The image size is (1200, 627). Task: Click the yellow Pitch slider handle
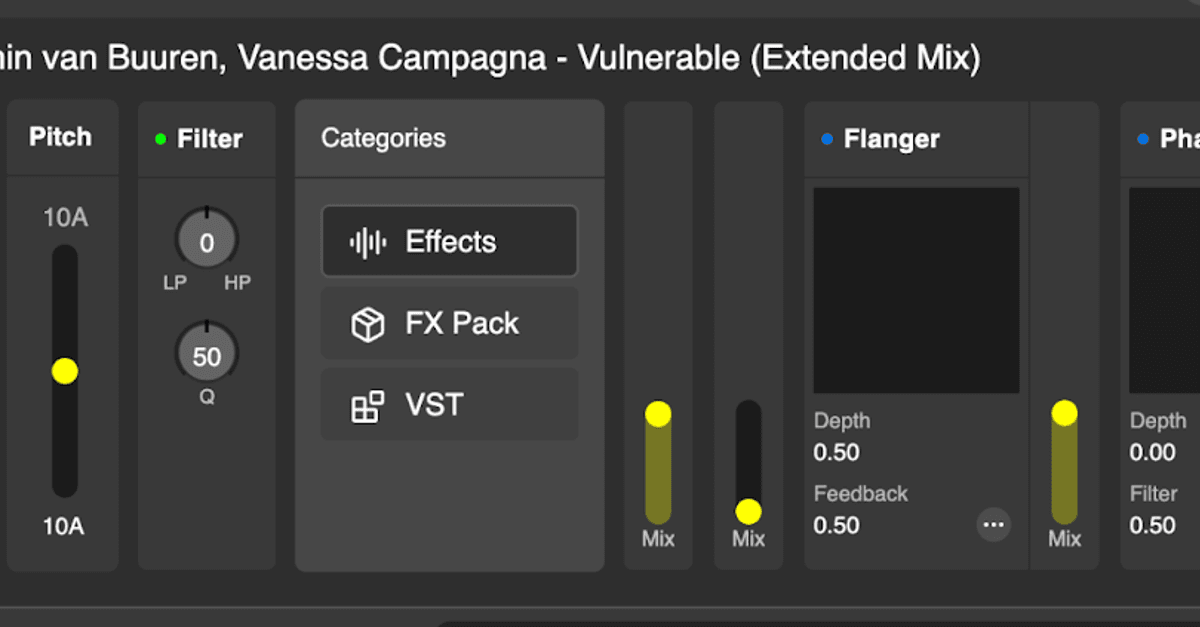(64, 371)
